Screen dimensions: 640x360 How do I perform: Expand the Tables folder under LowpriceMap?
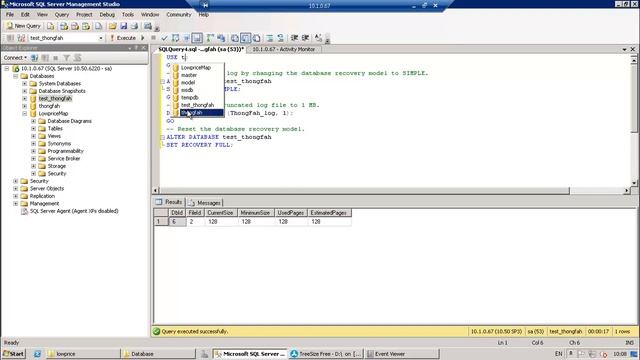pyautogui.click(x=33, y=129)
